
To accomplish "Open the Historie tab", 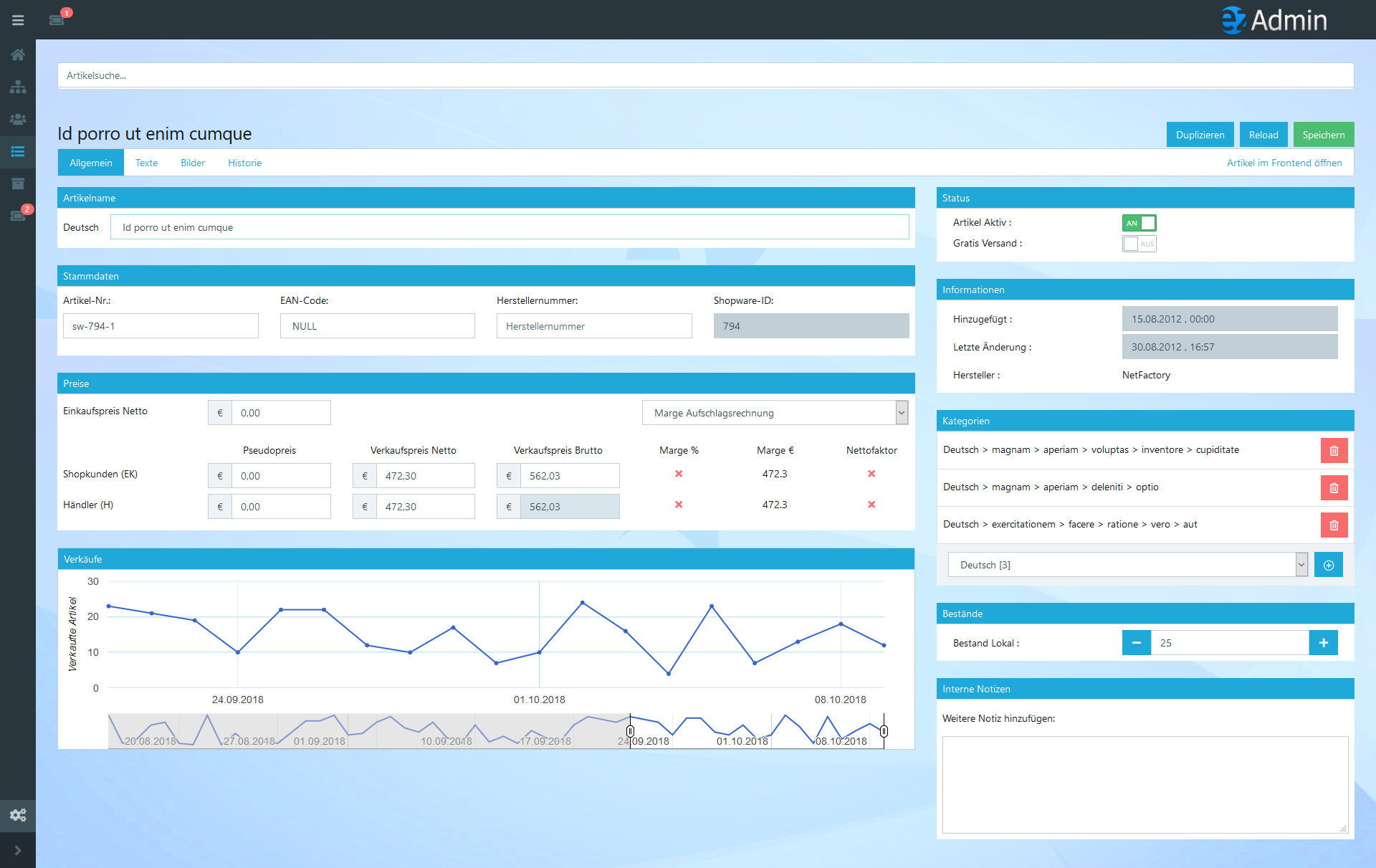I will [244, 163].
